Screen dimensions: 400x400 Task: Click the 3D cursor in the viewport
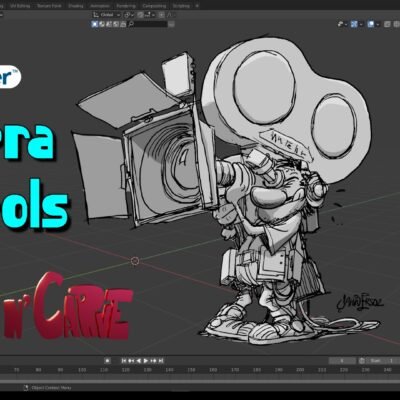click(x=135, y=261)
